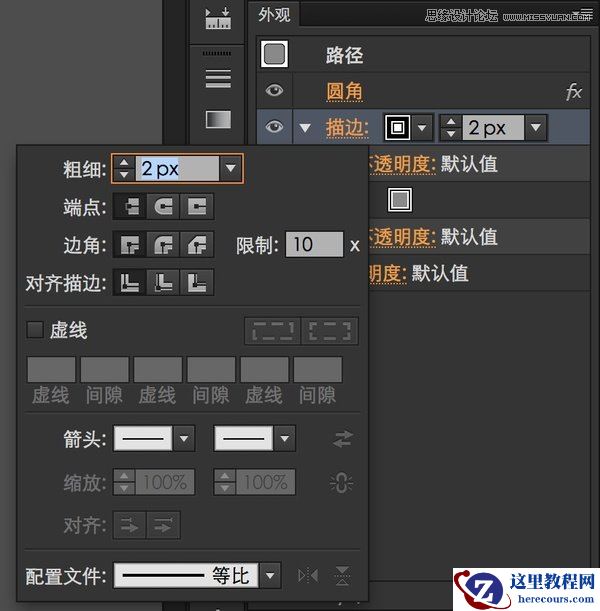Open the 外观 panel flyout menu
600x611 pixels.
(586, 14)
